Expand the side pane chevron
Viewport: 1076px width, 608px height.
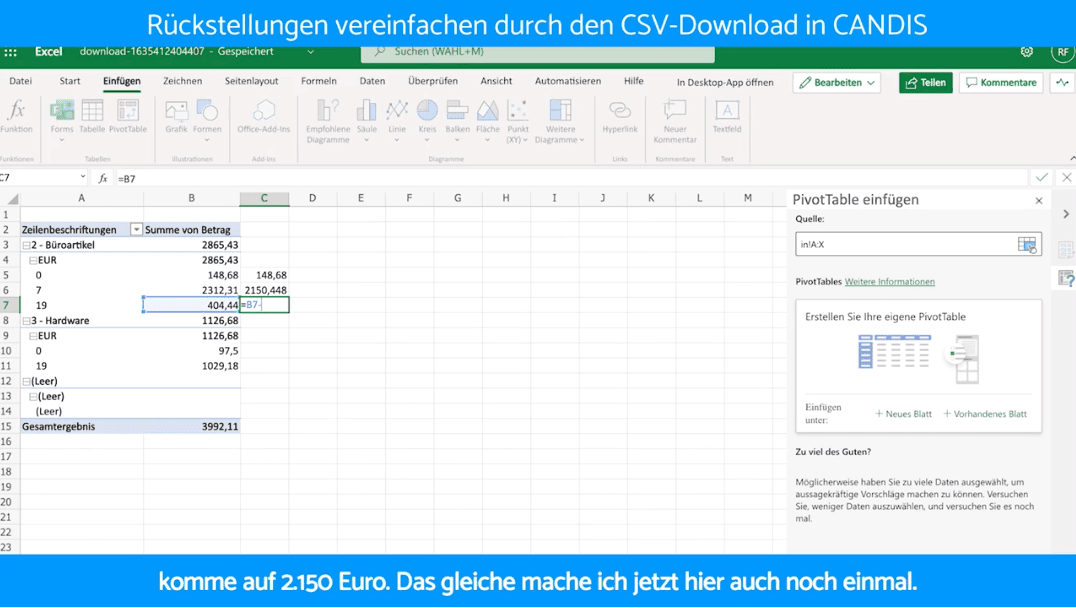[1066, 214]
